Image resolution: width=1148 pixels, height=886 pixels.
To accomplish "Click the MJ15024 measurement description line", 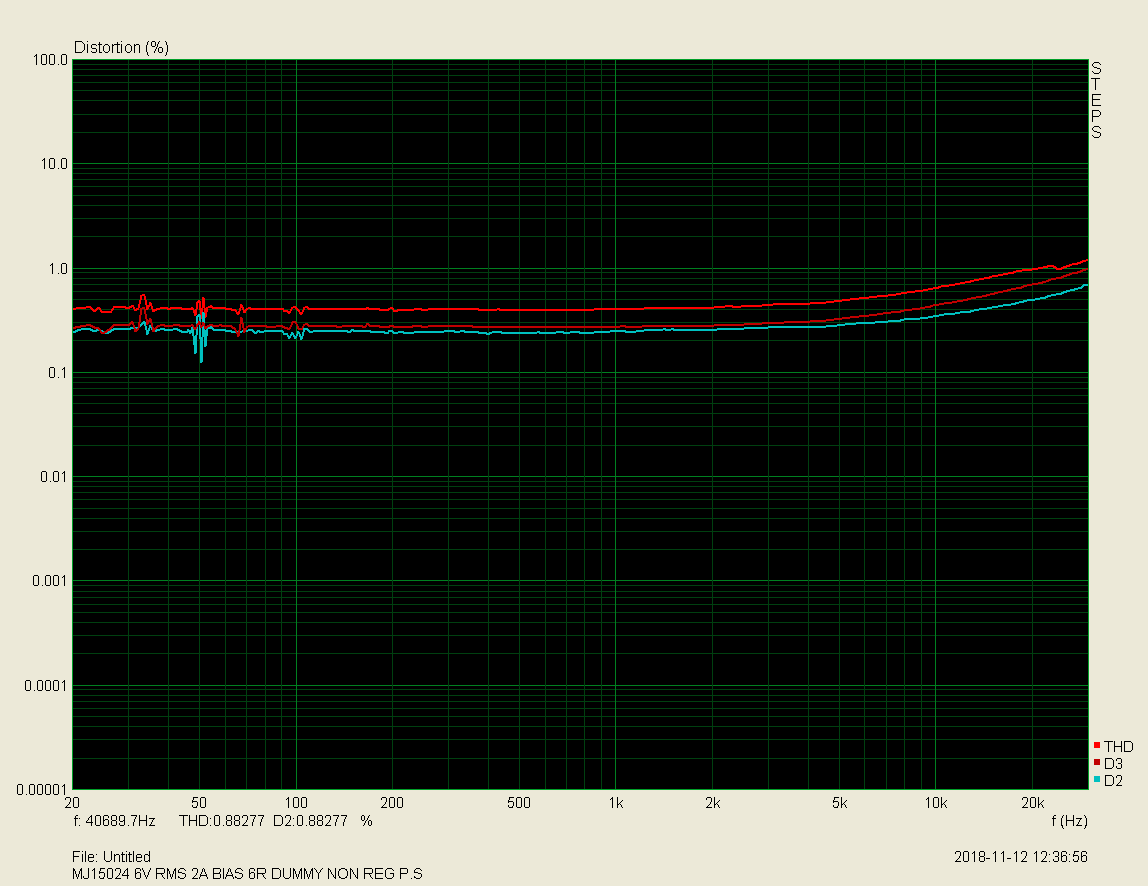I will click(x=247, y=874).
